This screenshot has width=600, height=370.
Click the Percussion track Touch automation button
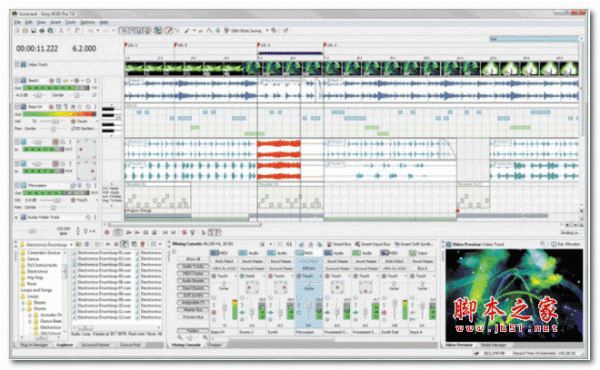[79, 200]
